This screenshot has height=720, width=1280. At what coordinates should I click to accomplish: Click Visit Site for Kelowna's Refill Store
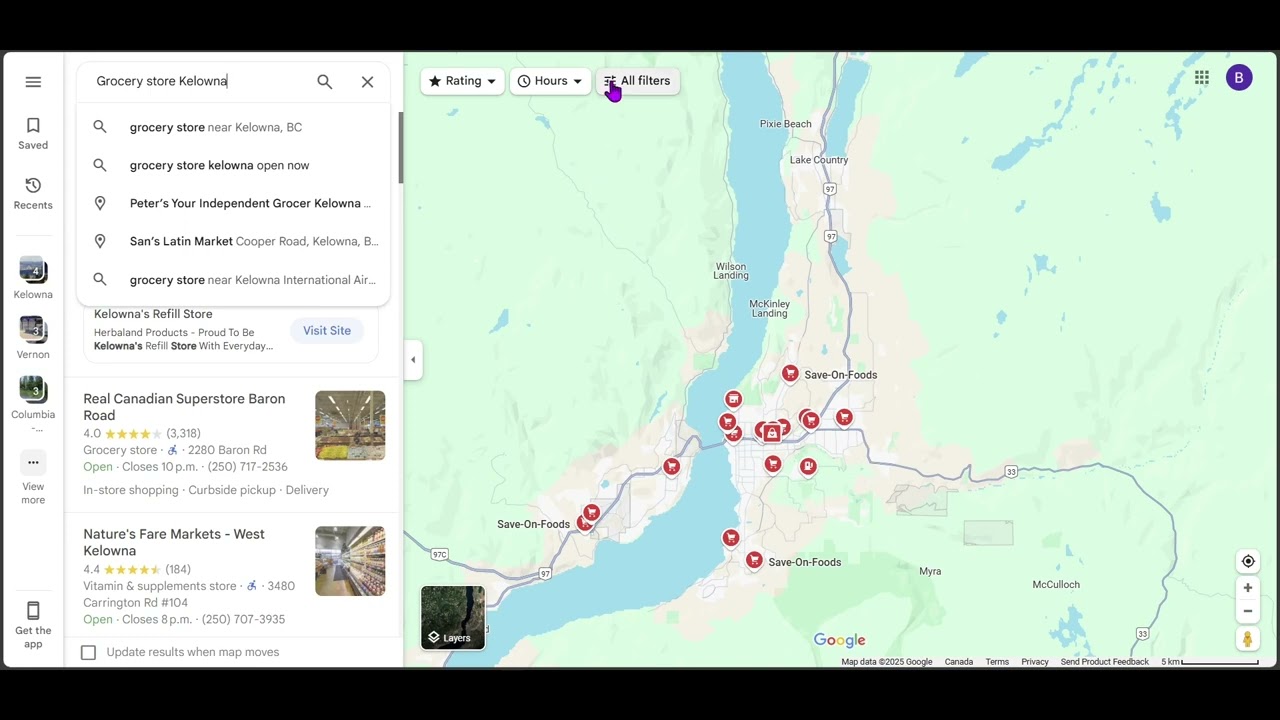click(x=327, y=330)
